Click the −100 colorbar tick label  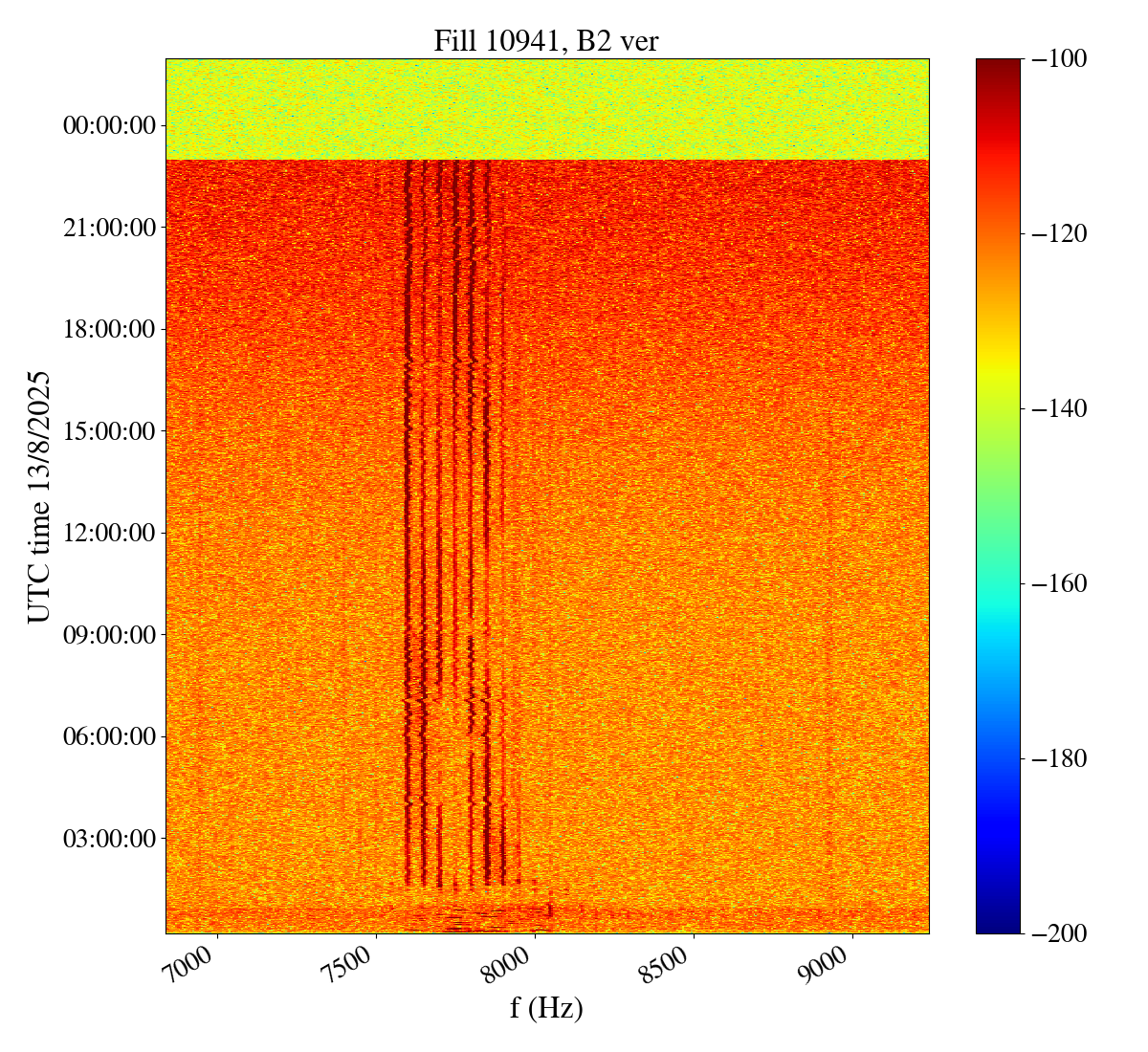(x=1060, y=59)
